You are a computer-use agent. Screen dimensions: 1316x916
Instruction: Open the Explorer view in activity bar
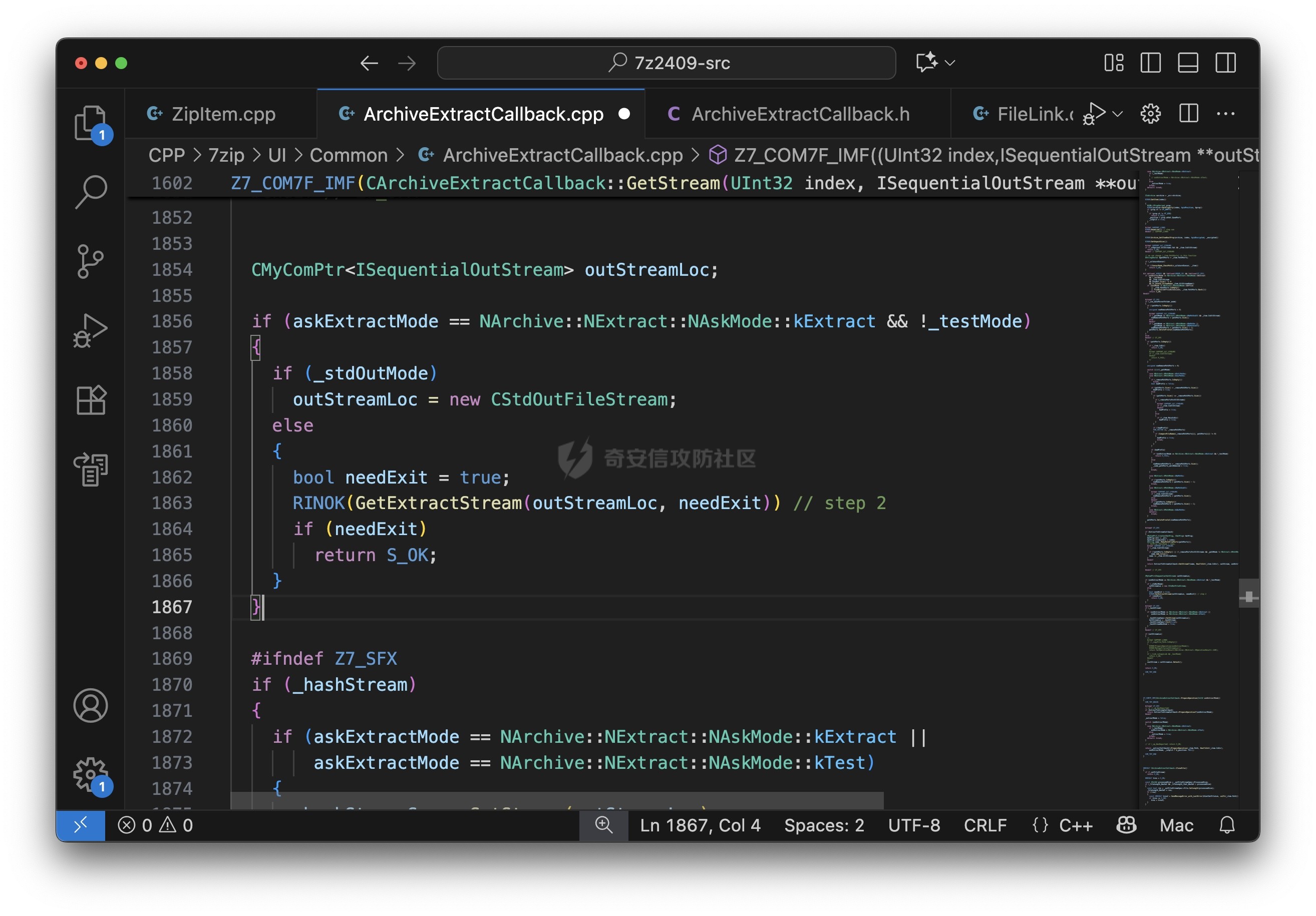[91, 122]
